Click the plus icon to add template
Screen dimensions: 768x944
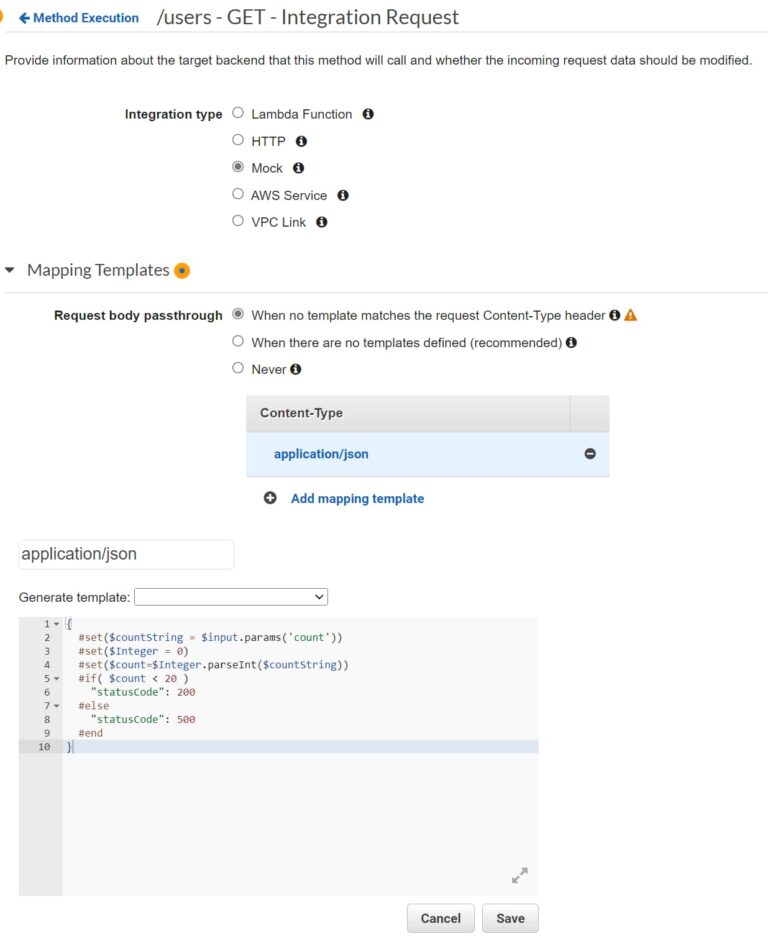click(x=270, y=498)
